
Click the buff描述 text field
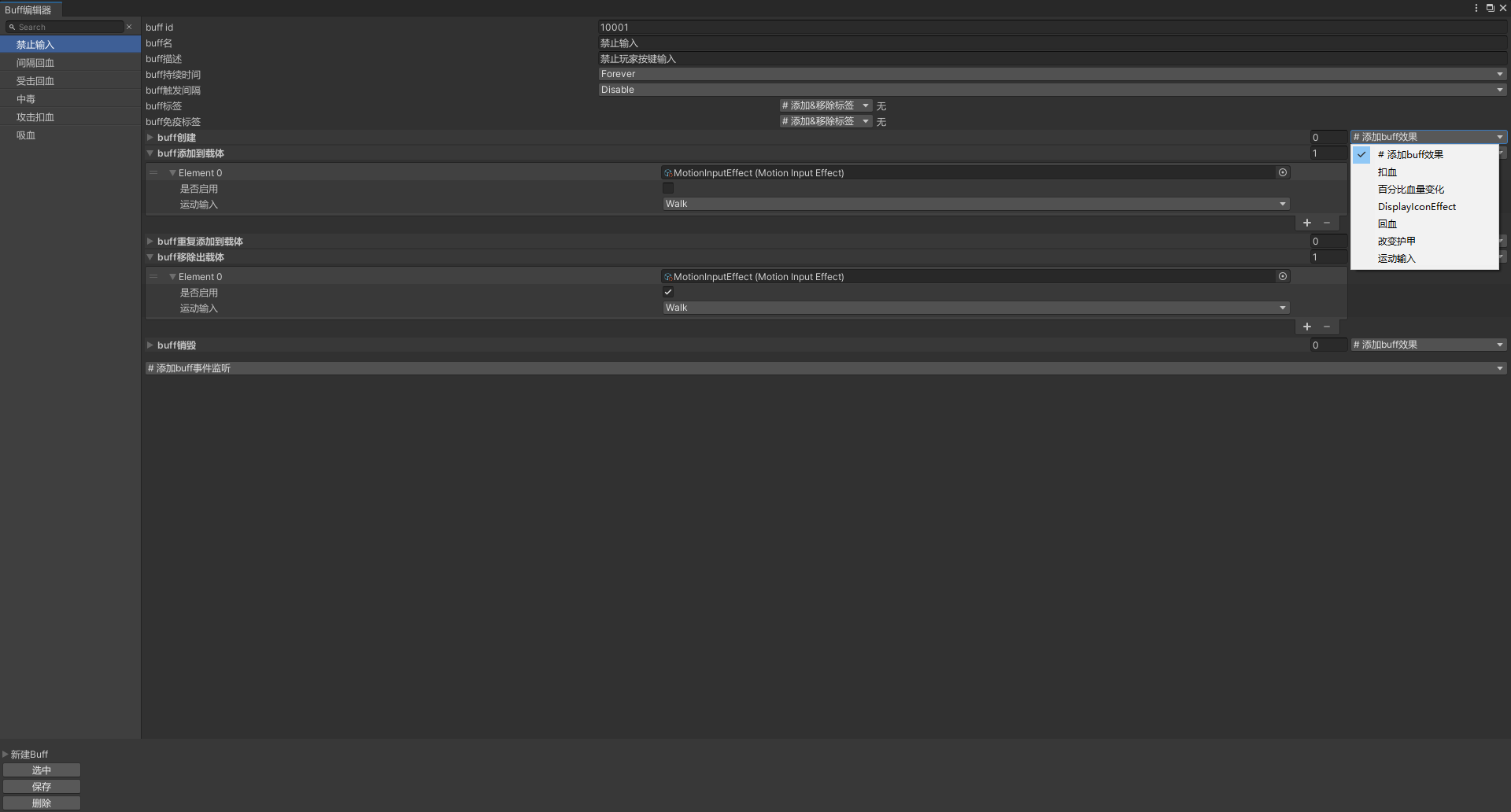coord(1053,58)
